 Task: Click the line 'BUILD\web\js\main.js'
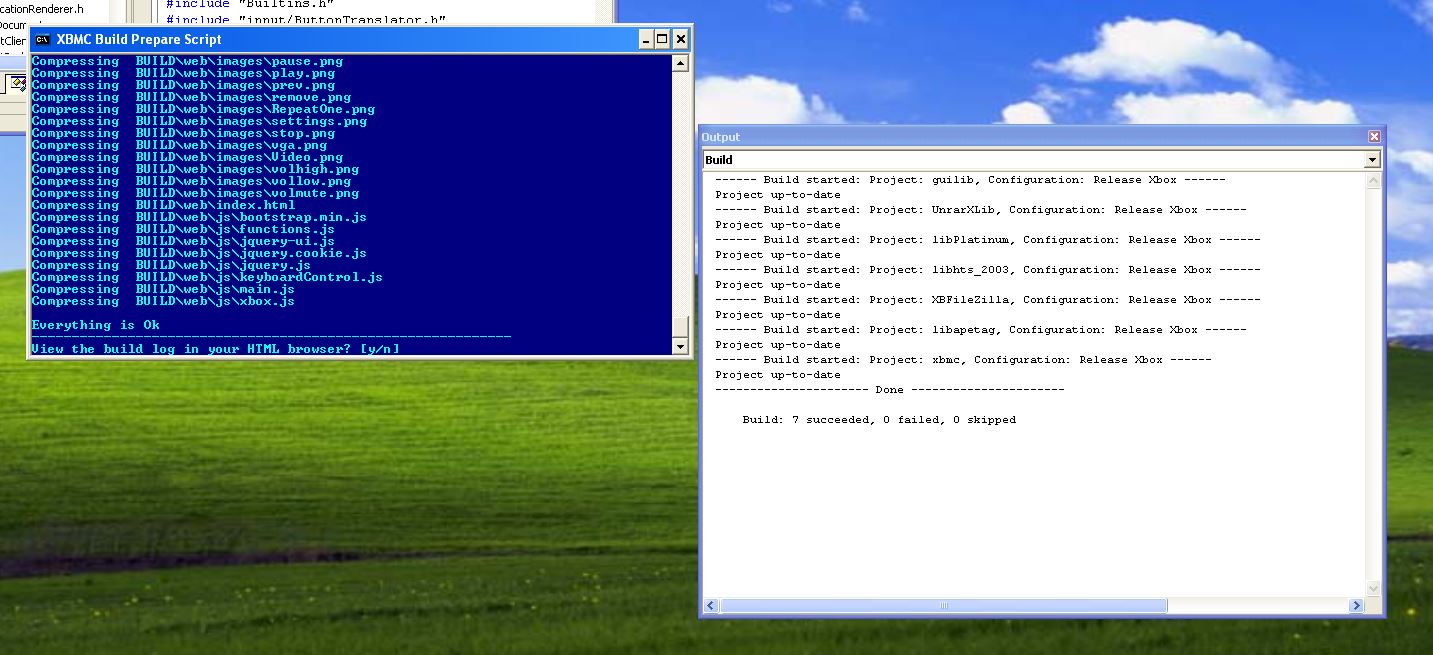163,289
